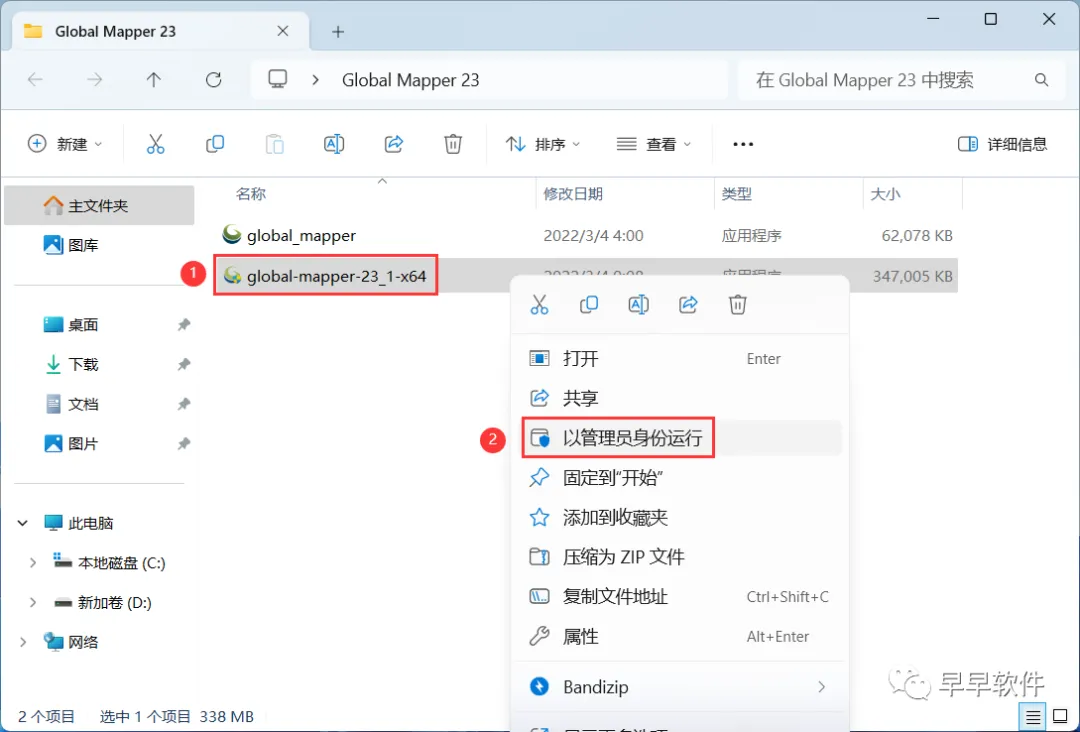Expand 本地磁盘 (C:) node
The width and height of the screenshot is (1080, 732).
(x=32, y=563)
